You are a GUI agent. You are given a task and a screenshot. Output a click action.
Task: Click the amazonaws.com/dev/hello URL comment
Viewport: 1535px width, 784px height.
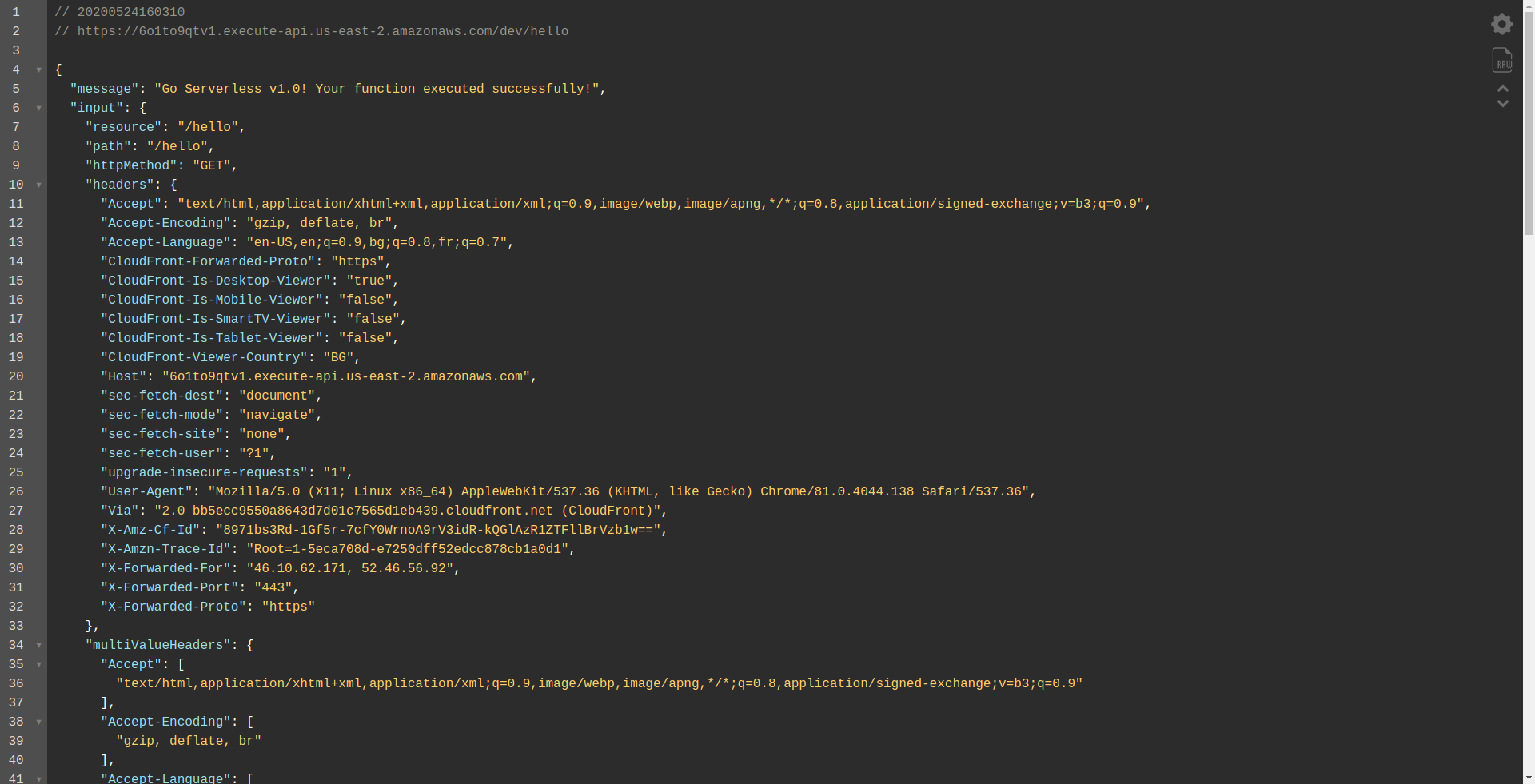(322, 32)
